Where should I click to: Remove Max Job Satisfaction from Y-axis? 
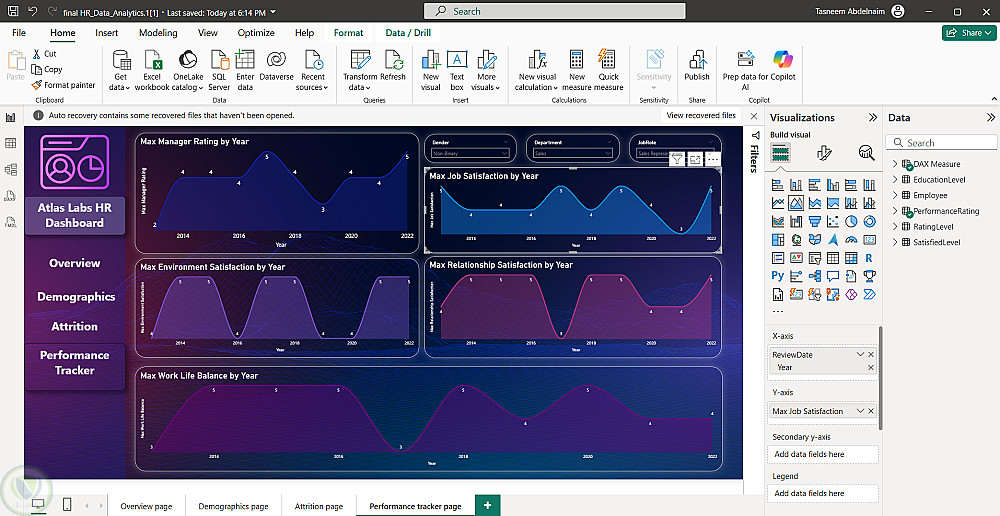pyautogui.click(x=871, y=411)
